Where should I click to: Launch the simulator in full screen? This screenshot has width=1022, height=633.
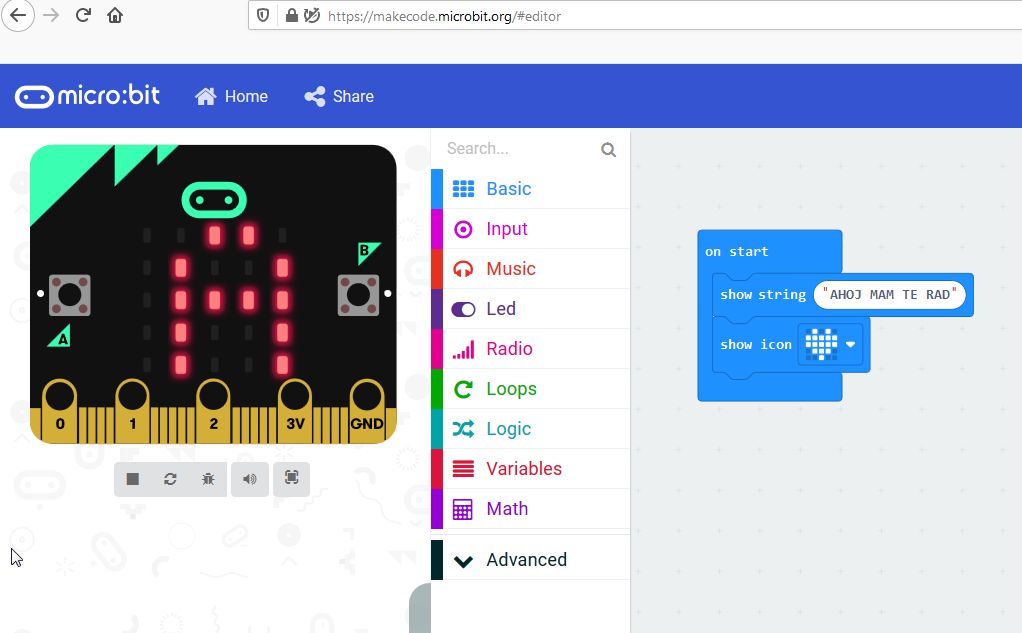click(291, 479)
